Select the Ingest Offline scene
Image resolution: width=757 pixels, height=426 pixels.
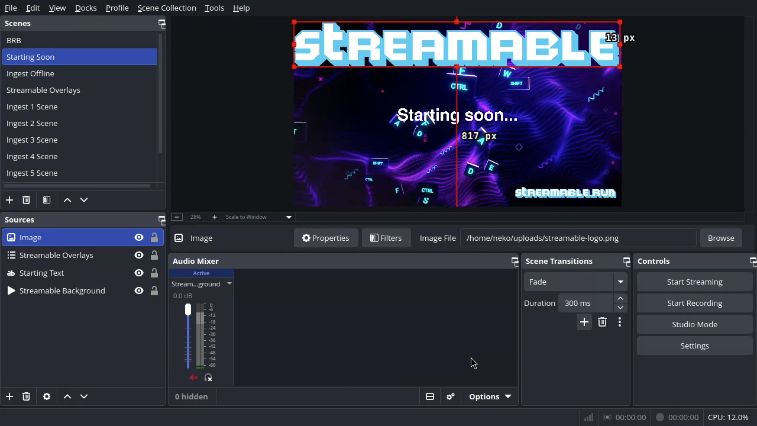80,73
